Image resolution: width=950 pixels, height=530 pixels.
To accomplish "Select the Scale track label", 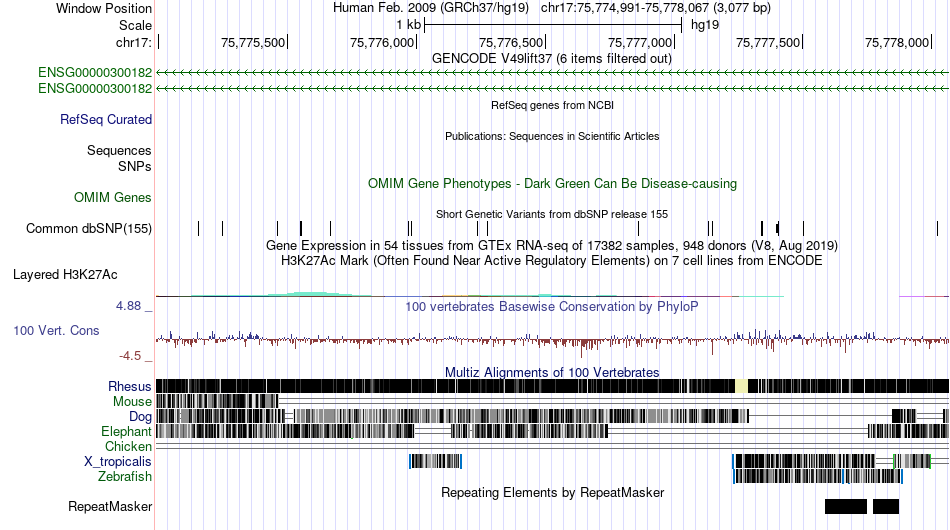I will click(135, 25).
